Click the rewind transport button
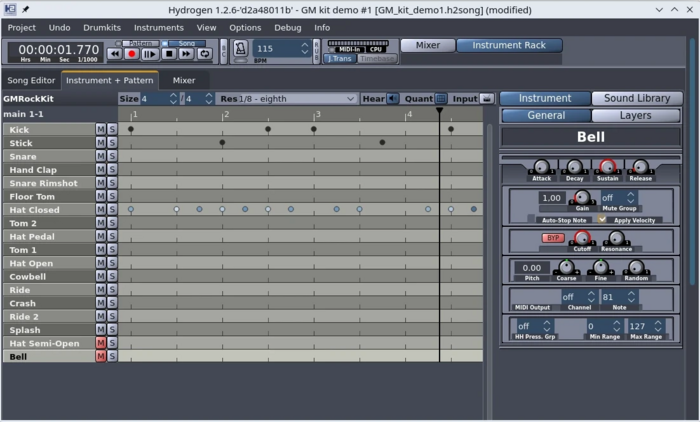This screenshot has height=422, width=700. (114, 54)
